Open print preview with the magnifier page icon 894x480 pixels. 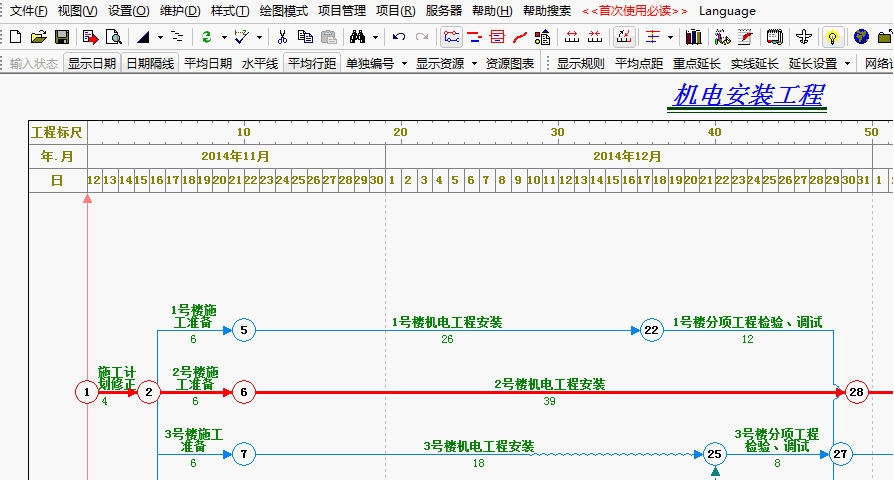(x=114, y=38)
